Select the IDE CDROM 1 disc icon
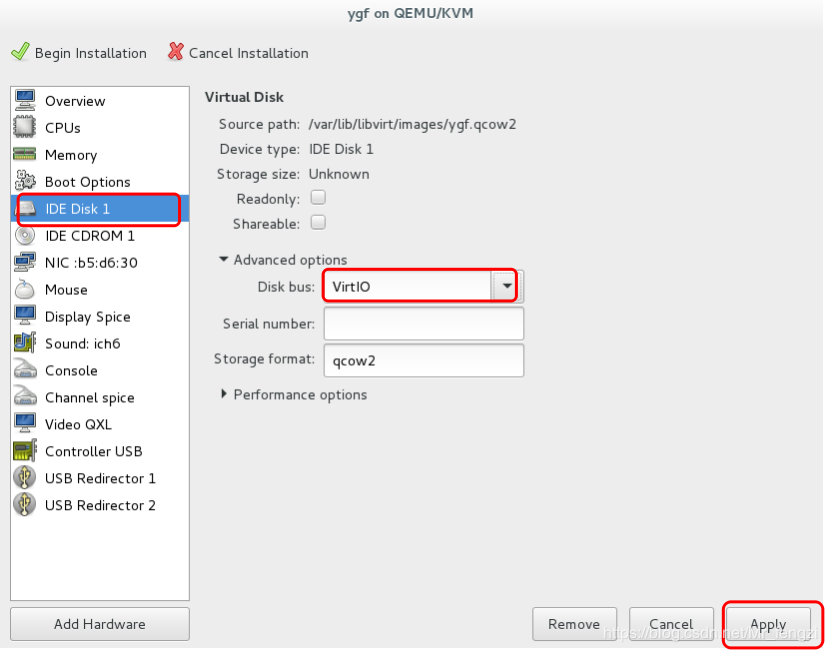827x652 pixels. pos(25,236)
